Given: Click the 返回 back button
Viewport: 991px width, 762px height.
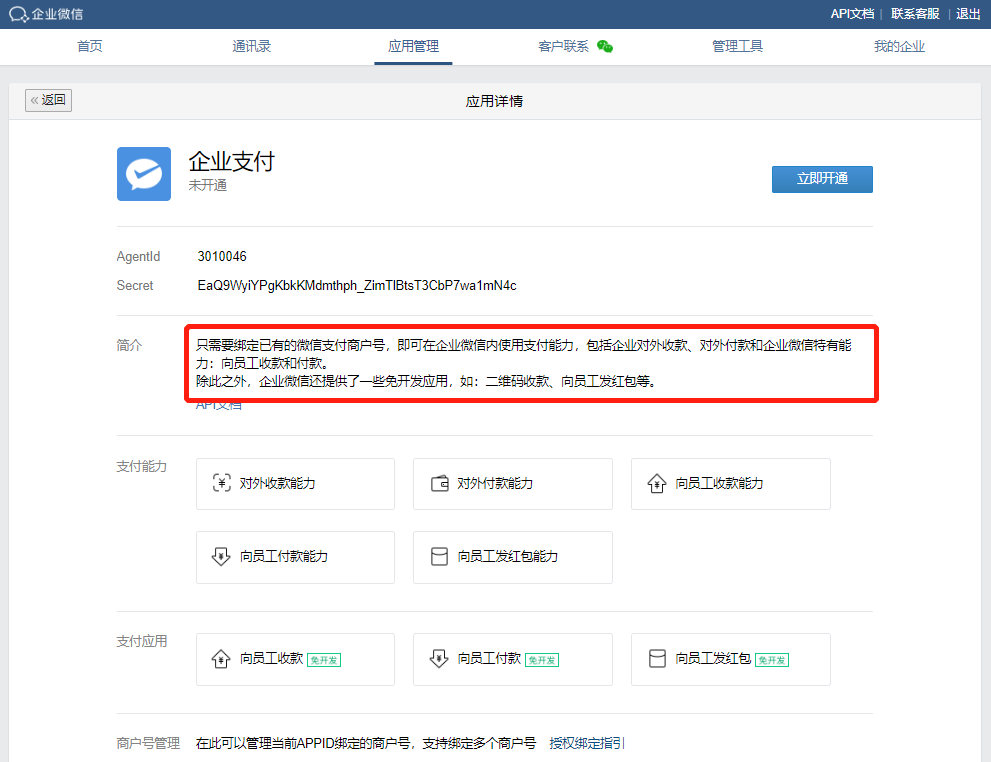Looking at the screenshot, I should click(48, 100).
